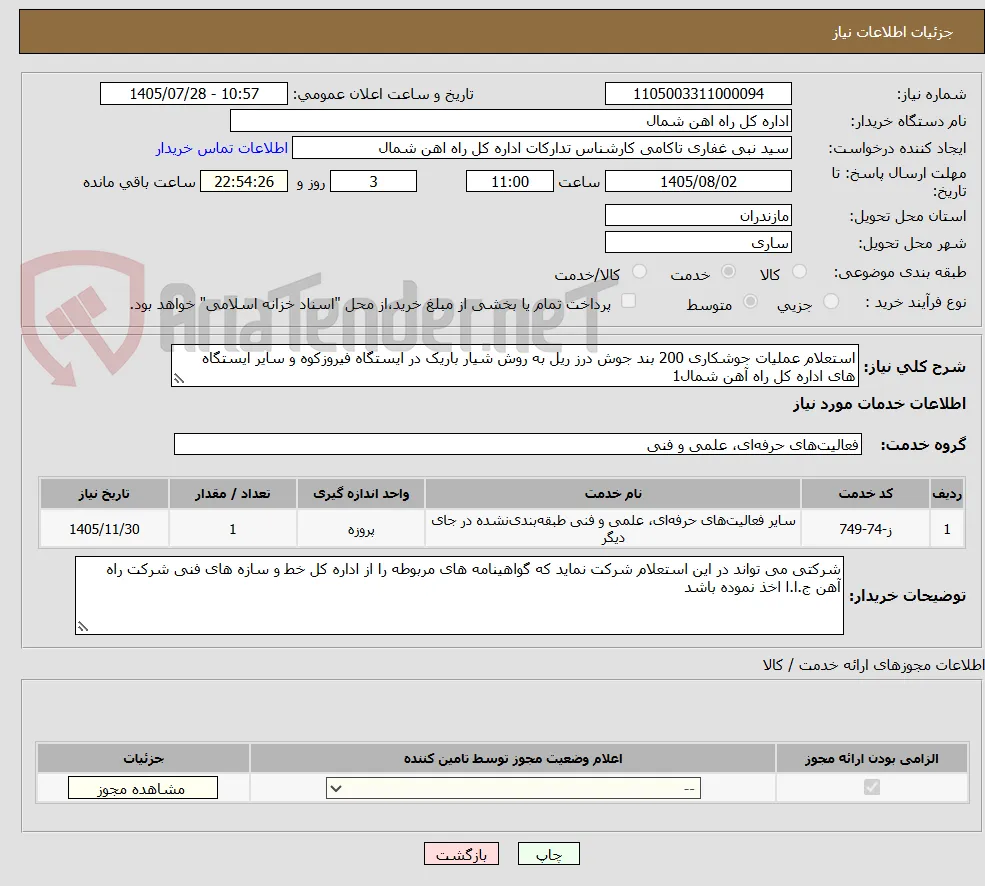This screenshot has height=886, width=985.
Task: Click the service group field فعالیت‌های حرفه‌ای، علمی و فنی
Action: pyautogui.click(x=518, y=444)
